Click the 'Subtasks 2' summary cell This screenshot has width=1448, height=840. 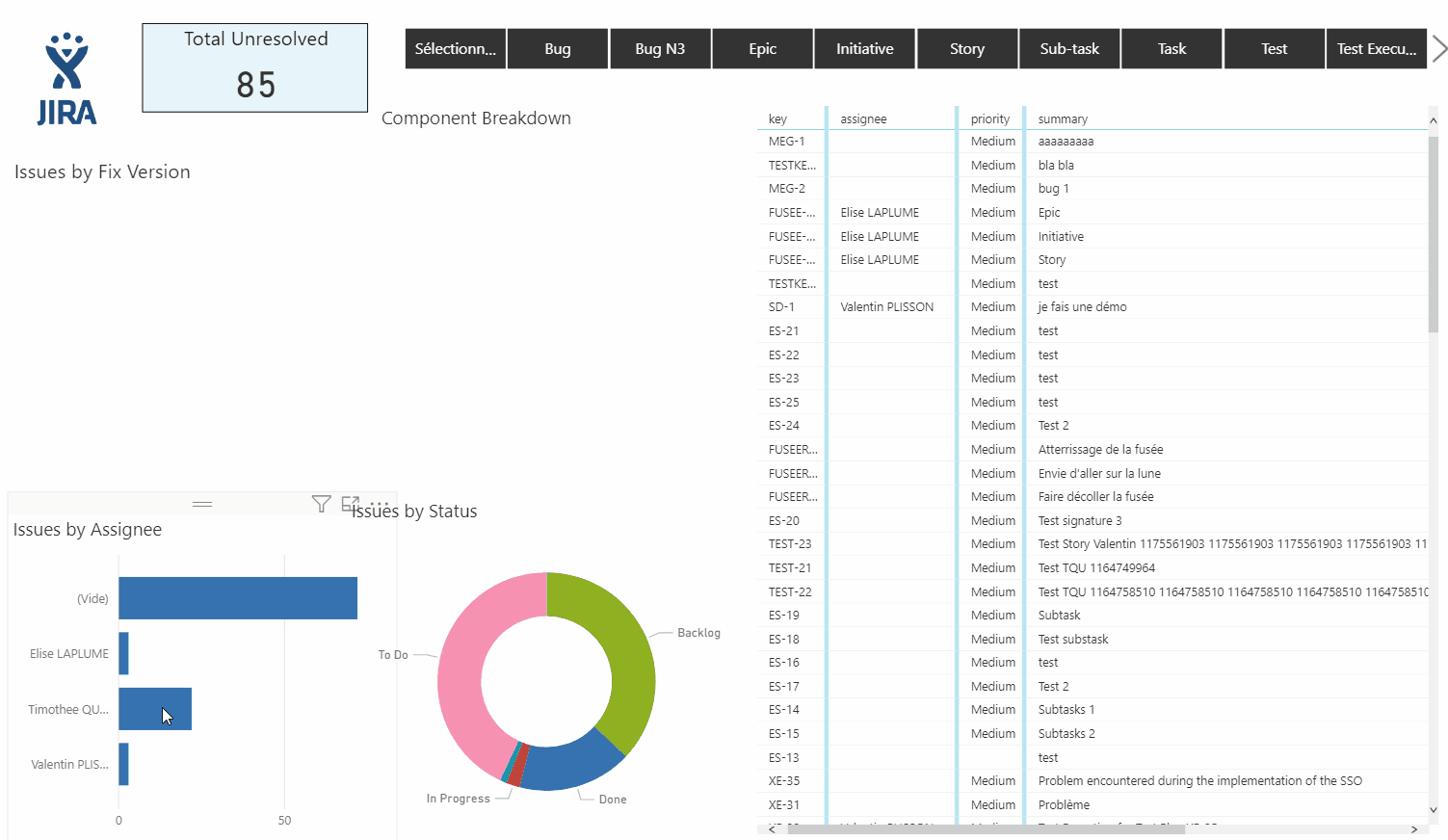tap(1066, 734)
